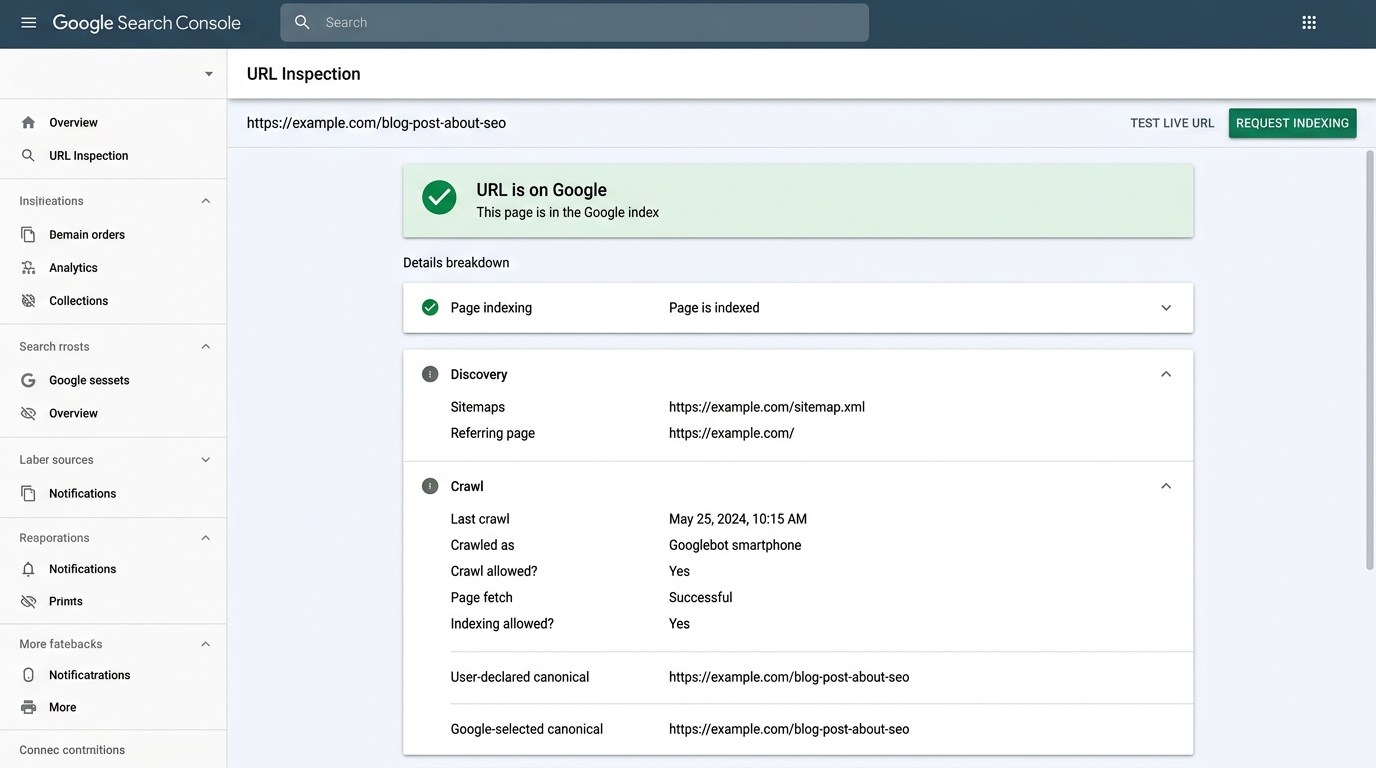Image resolution: width=1376 pixels, height=768 pixels.
Task: Click the Discovery info icon
Action: coord(430,374)
